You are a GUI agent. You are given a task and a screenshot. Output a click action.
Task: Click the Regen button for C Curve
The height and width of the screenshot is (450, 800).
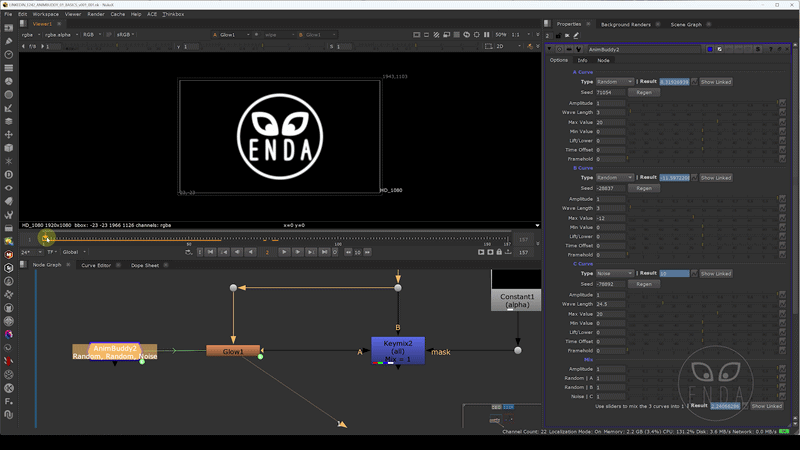[x=644, y=284]
